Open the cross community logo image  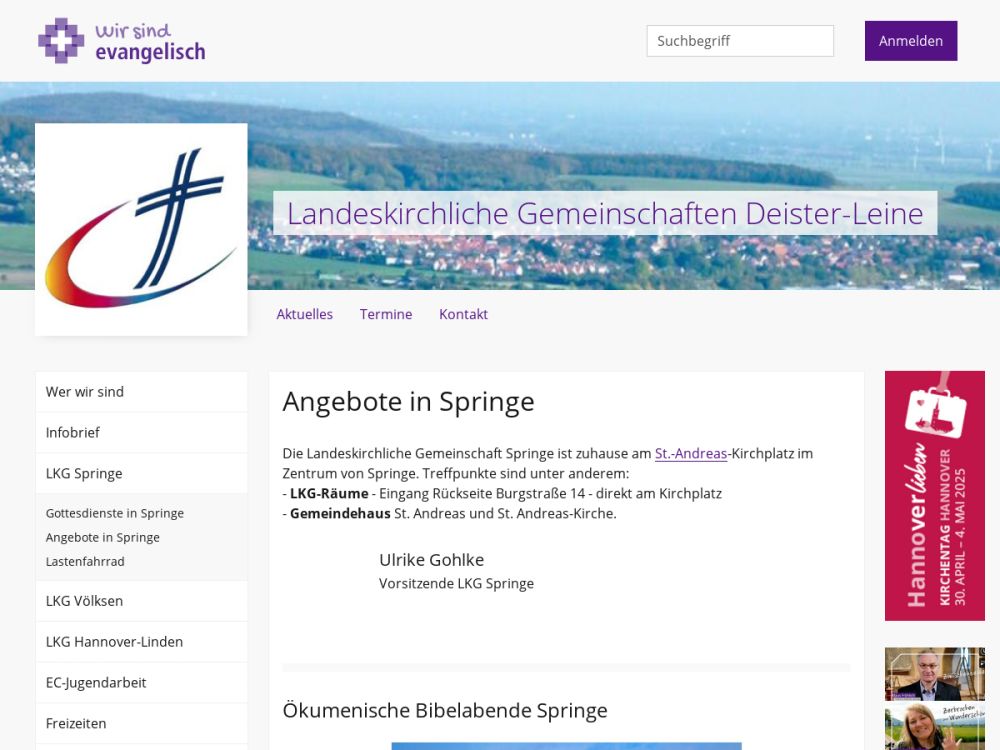click(x=141, y=230)
